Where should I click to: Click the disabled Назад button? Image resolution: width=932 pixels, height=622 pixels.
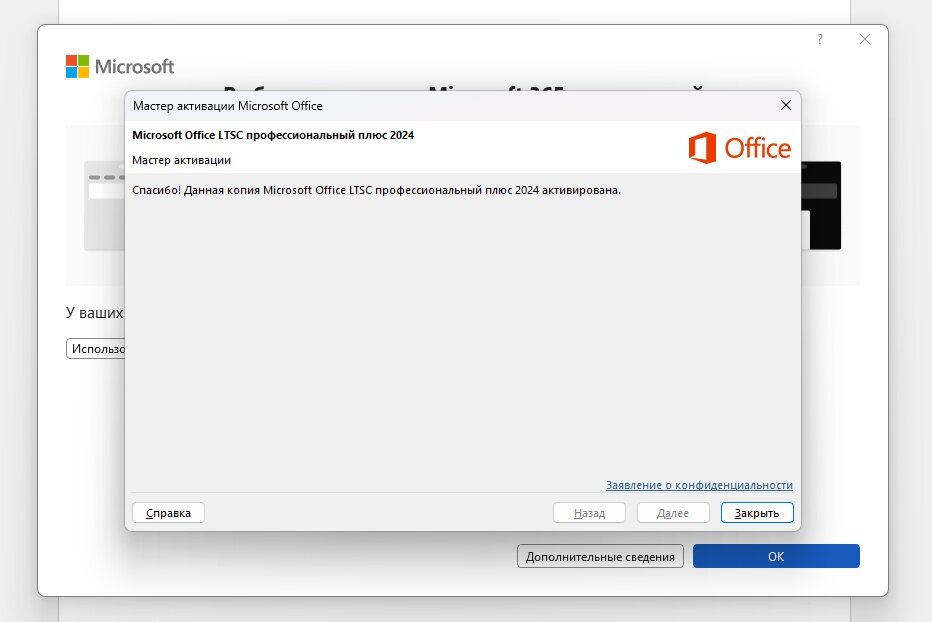click(589, 513)
